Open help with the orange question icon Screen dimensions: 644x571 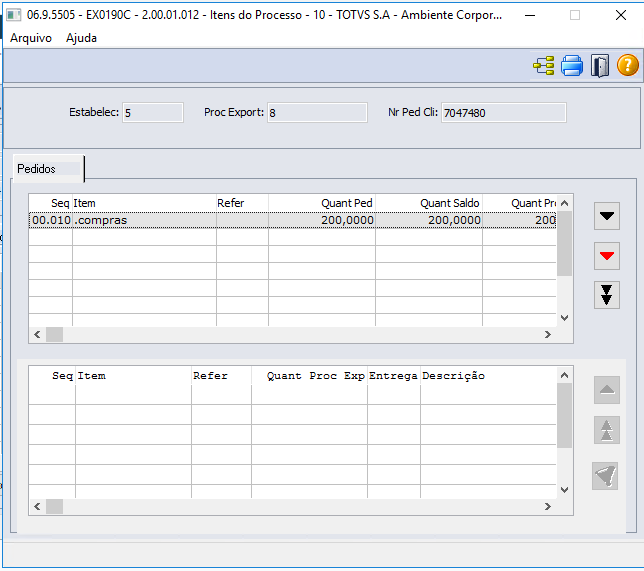[x=628, y=66]
